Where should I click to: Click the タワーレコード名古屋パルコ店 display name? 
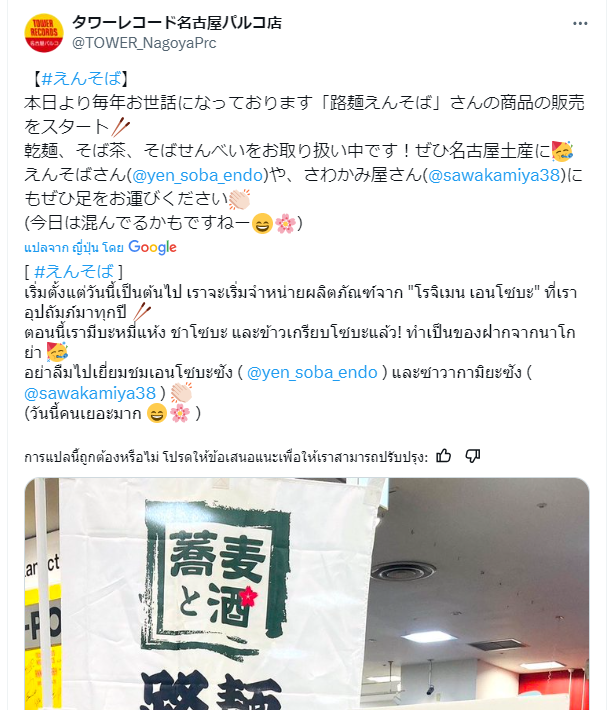(177, 23)
